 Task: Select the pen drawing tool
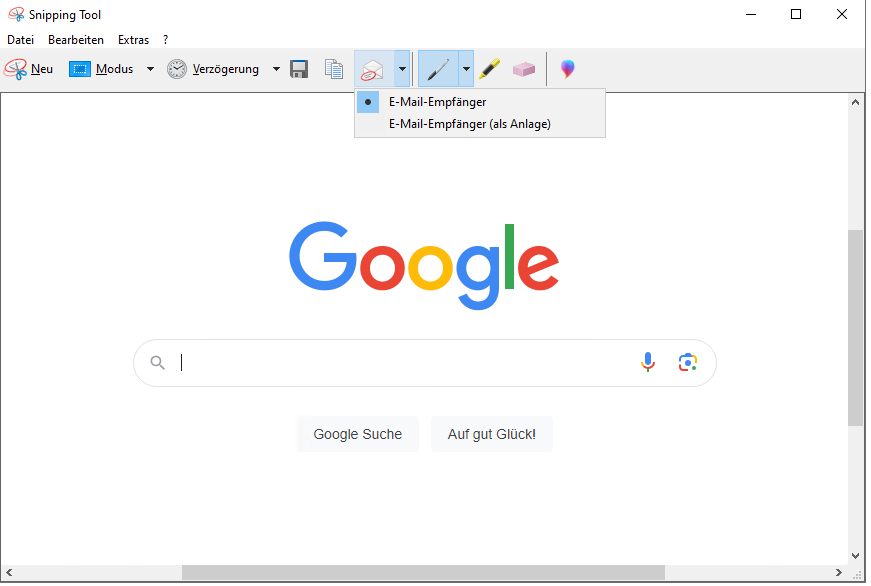(x=438, y=69)
